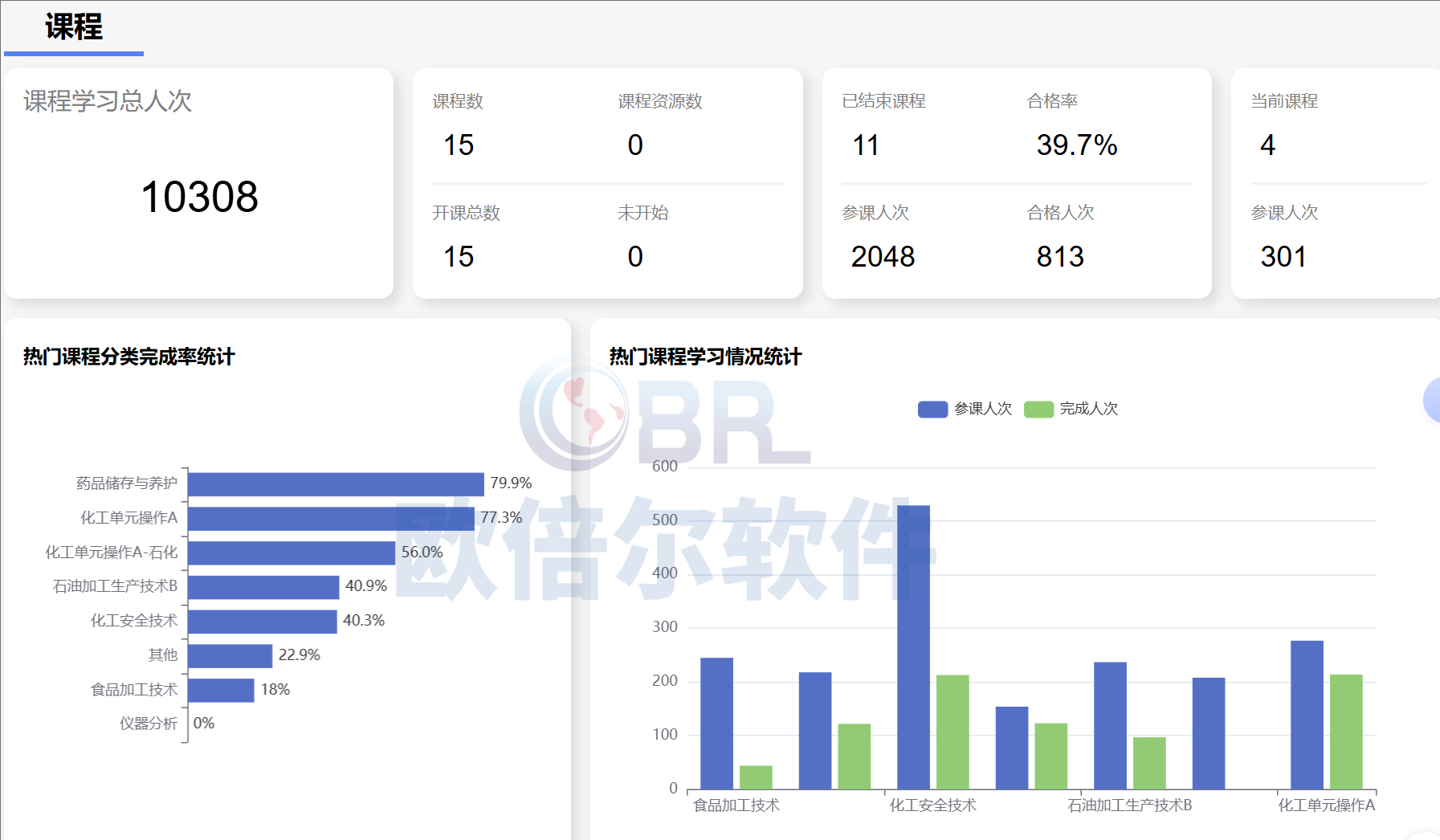Switch to the 课程 tab

pos(74,28)
